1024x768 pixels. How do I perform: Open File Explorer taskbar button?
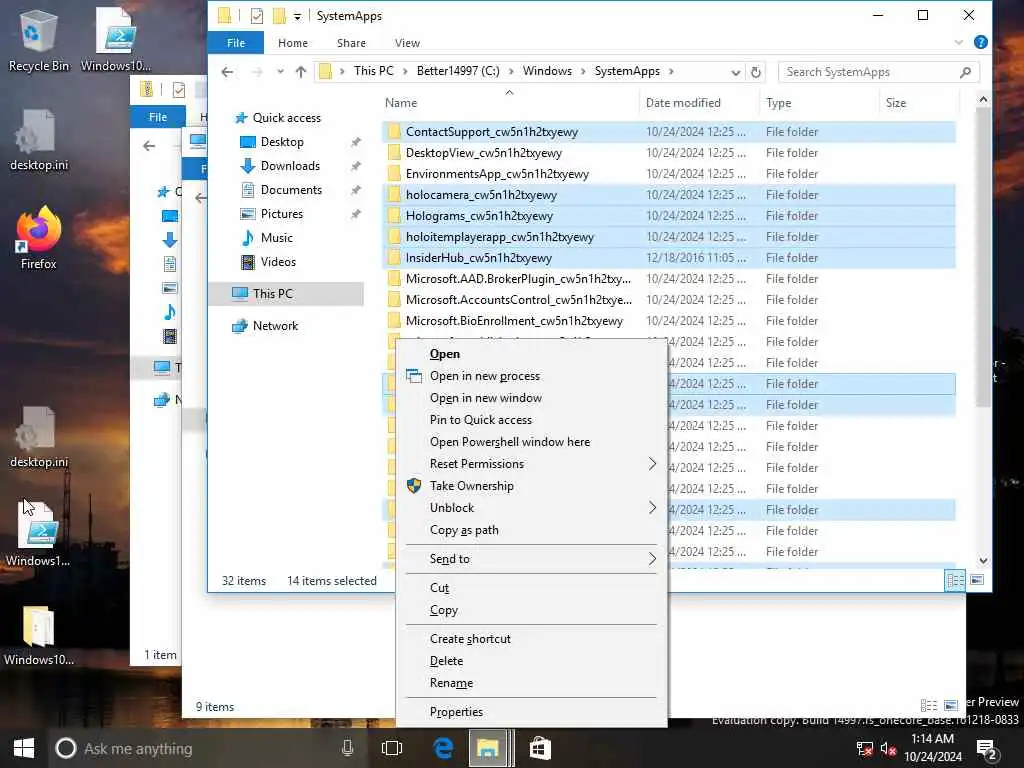pos(488,748)
